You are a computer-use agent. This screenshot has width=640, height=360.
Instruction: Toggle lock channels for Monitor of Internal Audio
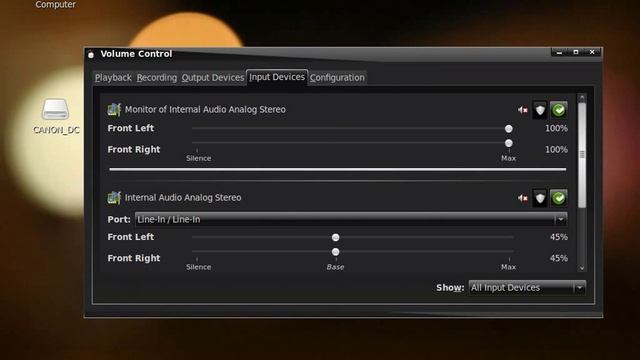coord(540,110)
